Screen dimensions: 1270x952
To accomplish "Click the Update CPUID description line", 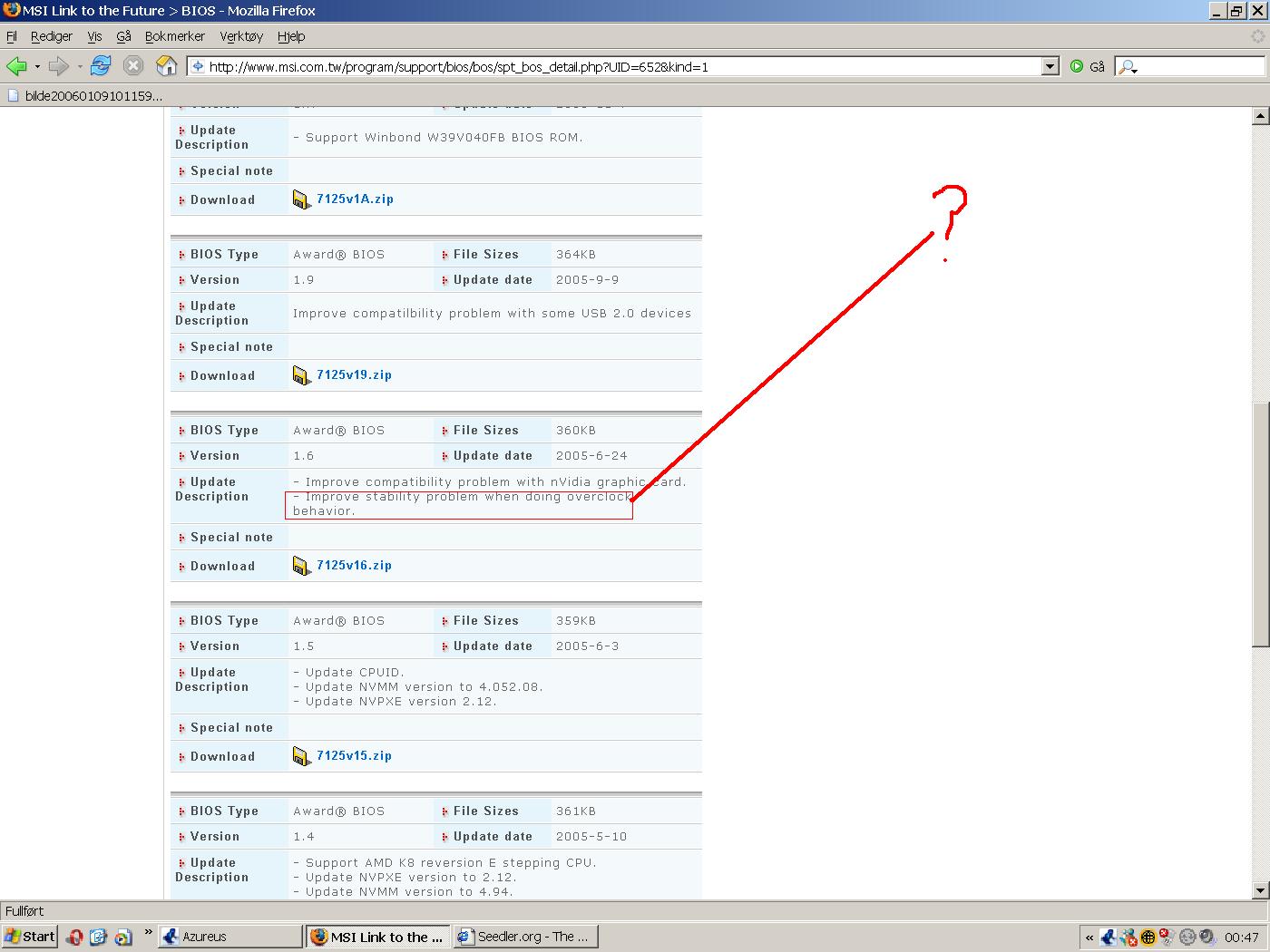I will click(x=349, y=672).
